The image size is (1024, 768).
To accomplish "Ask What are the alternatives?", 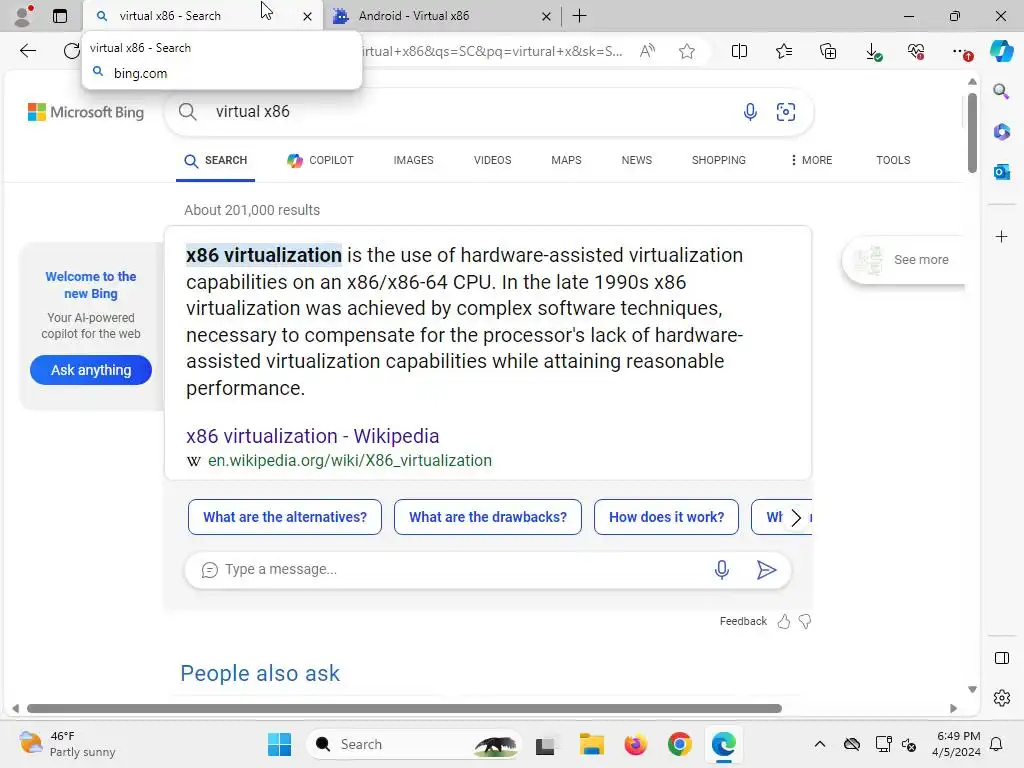I will click(285, 517).
